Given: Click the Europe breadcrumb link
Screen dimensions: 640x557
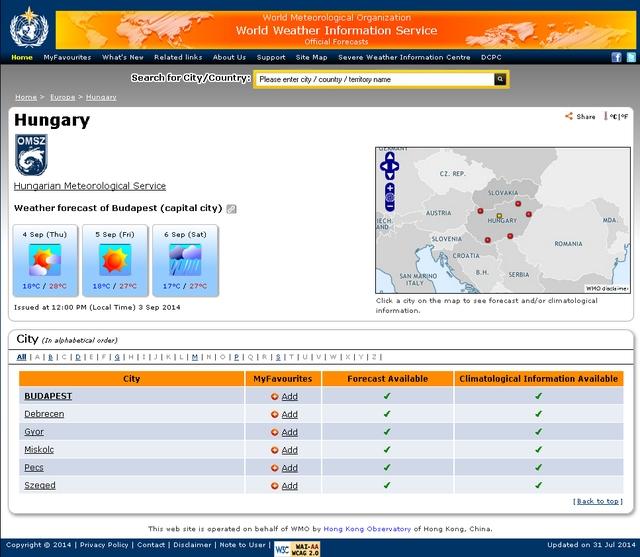Looking at the screenshot, I should click(x=62, y=97).
